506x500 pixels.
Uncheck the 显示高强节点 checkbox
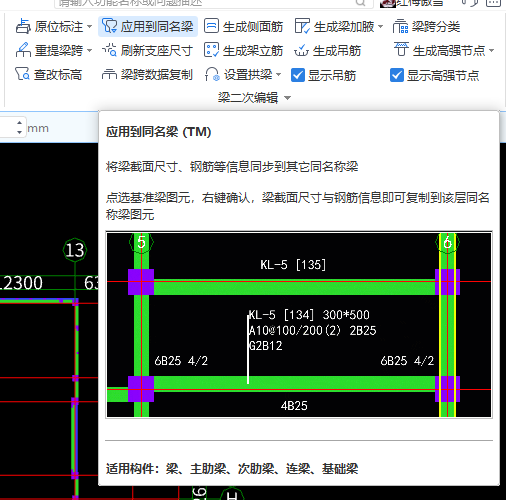pyautogui.click(x=397, y=75)
